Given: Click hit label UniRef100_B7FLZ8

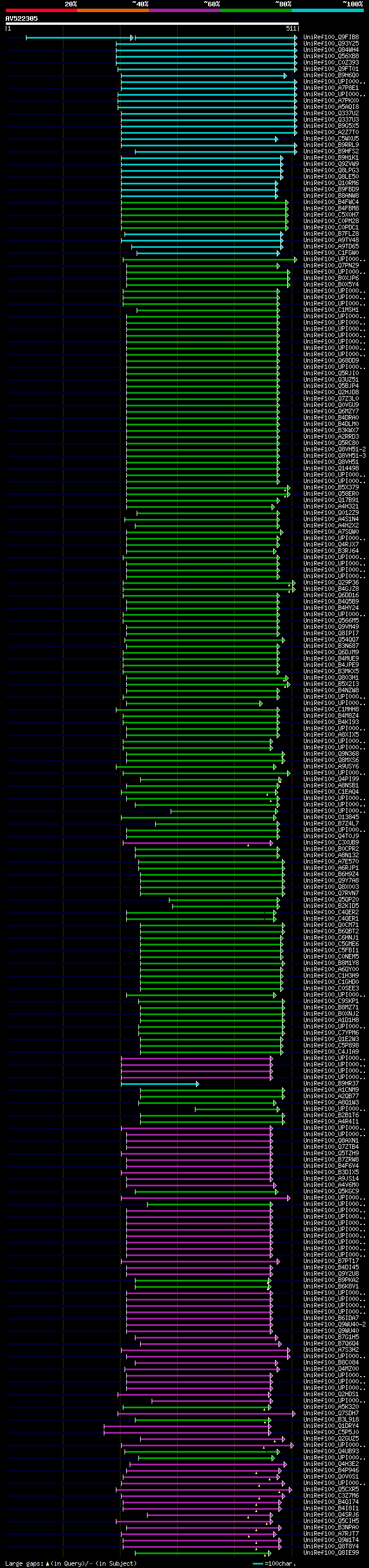Looking at the screenshot, I should click(x=332, y=233).
